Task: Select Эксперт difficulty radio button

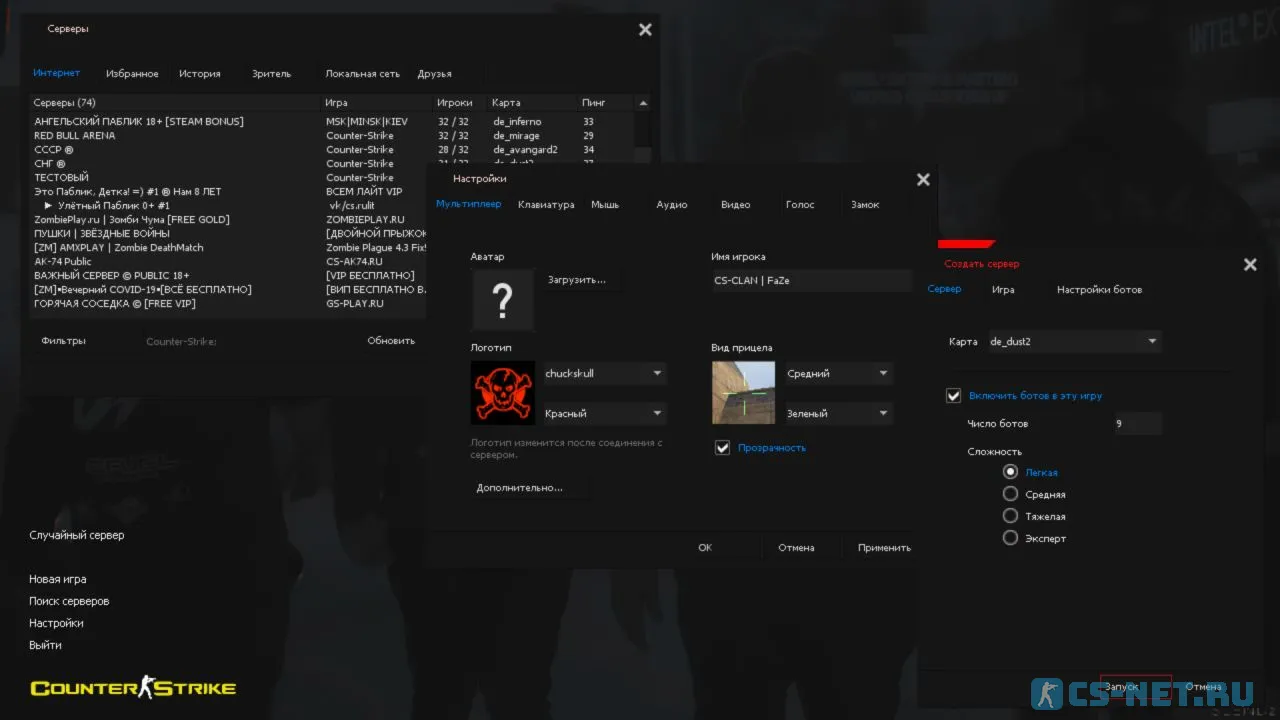Action: point(1010,538)
